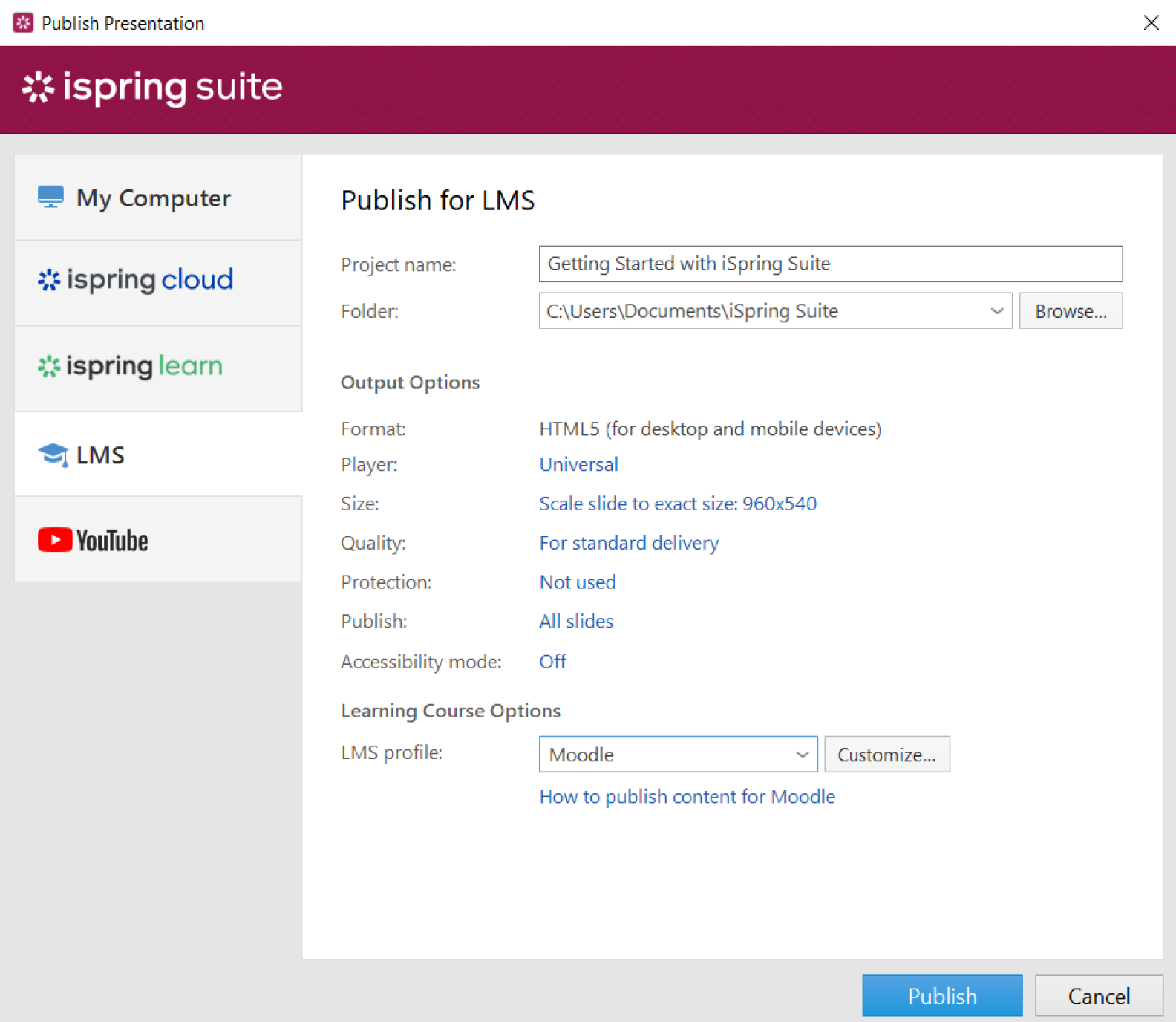Click the Cancel button

[x=1099, y=995]
